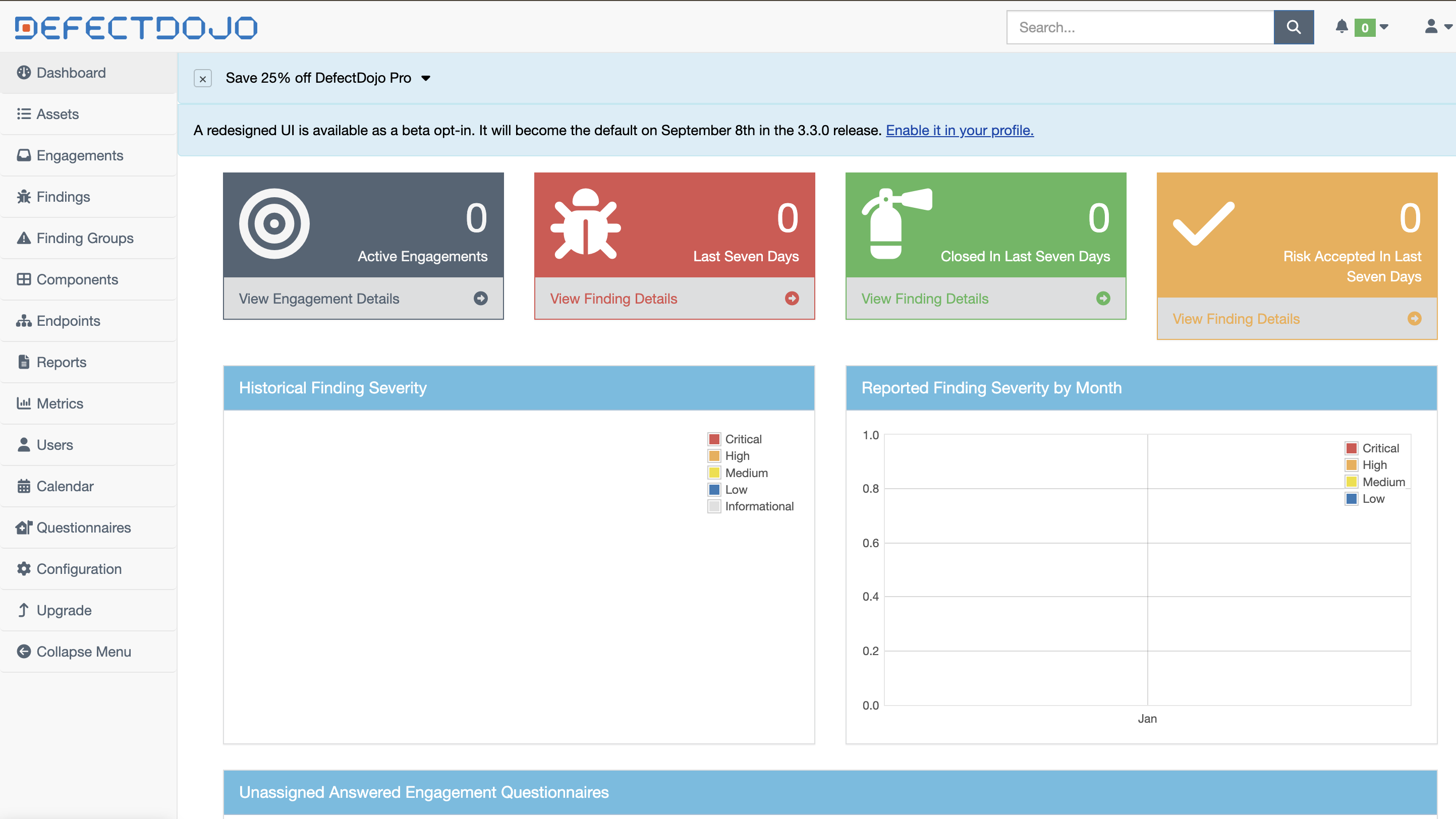Click Collapse Menu label in sidebar
The width and height of the screenshot is (1456, 819).
(x=84, y=651)
